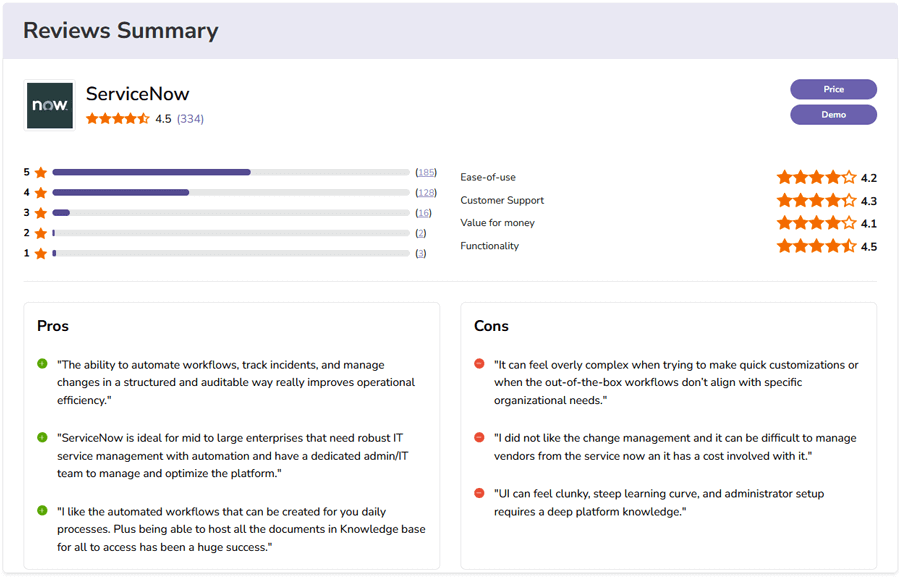
Task: Open the (185) five-star reviews link
Action: pyautogui.click(x=425, y=172)
